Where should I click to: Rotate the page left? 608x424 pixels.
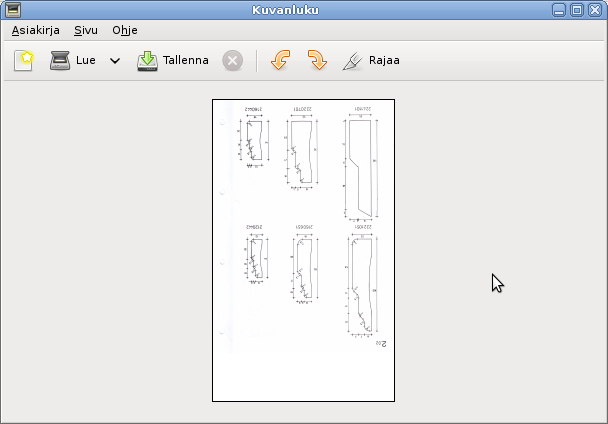pos(280,60)
